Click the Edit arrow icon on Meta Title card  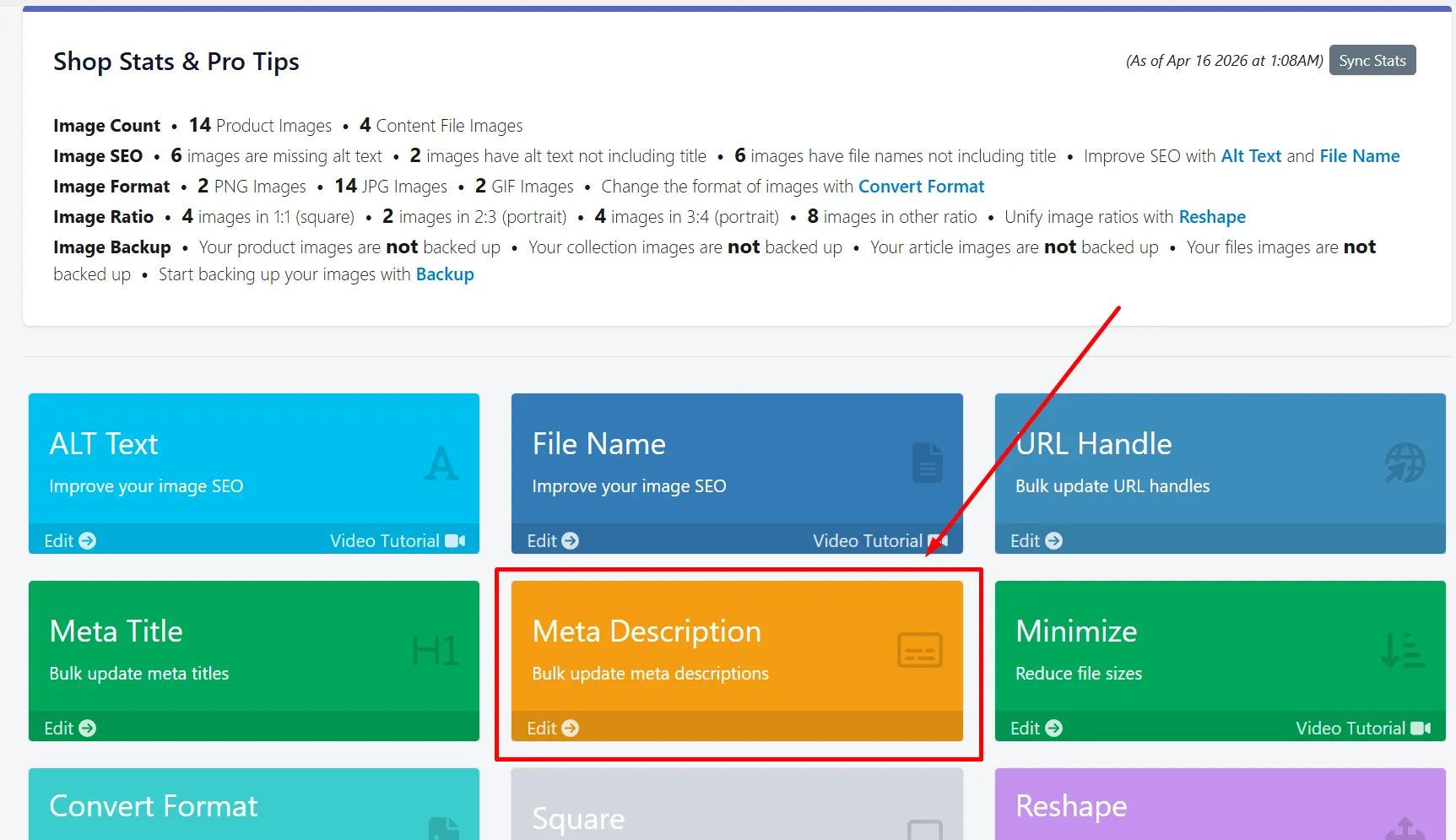pyautogui.click(x=88, y=728)
